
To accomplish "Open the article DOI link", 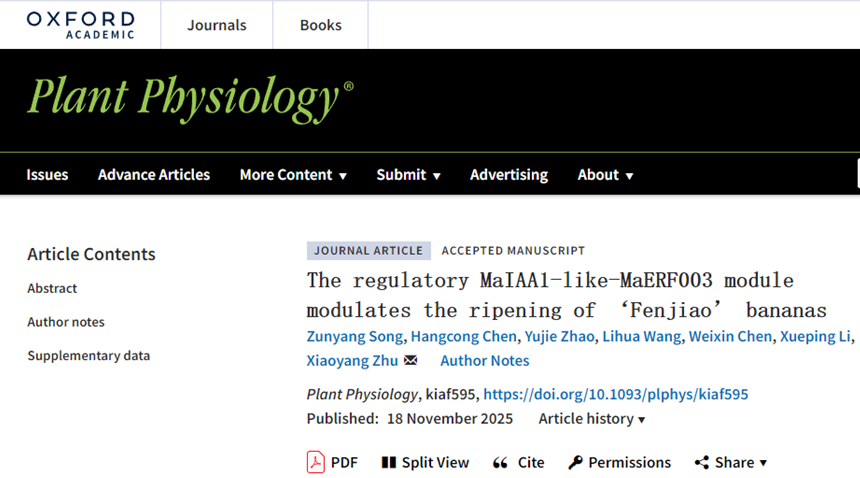I will (616, 394).
